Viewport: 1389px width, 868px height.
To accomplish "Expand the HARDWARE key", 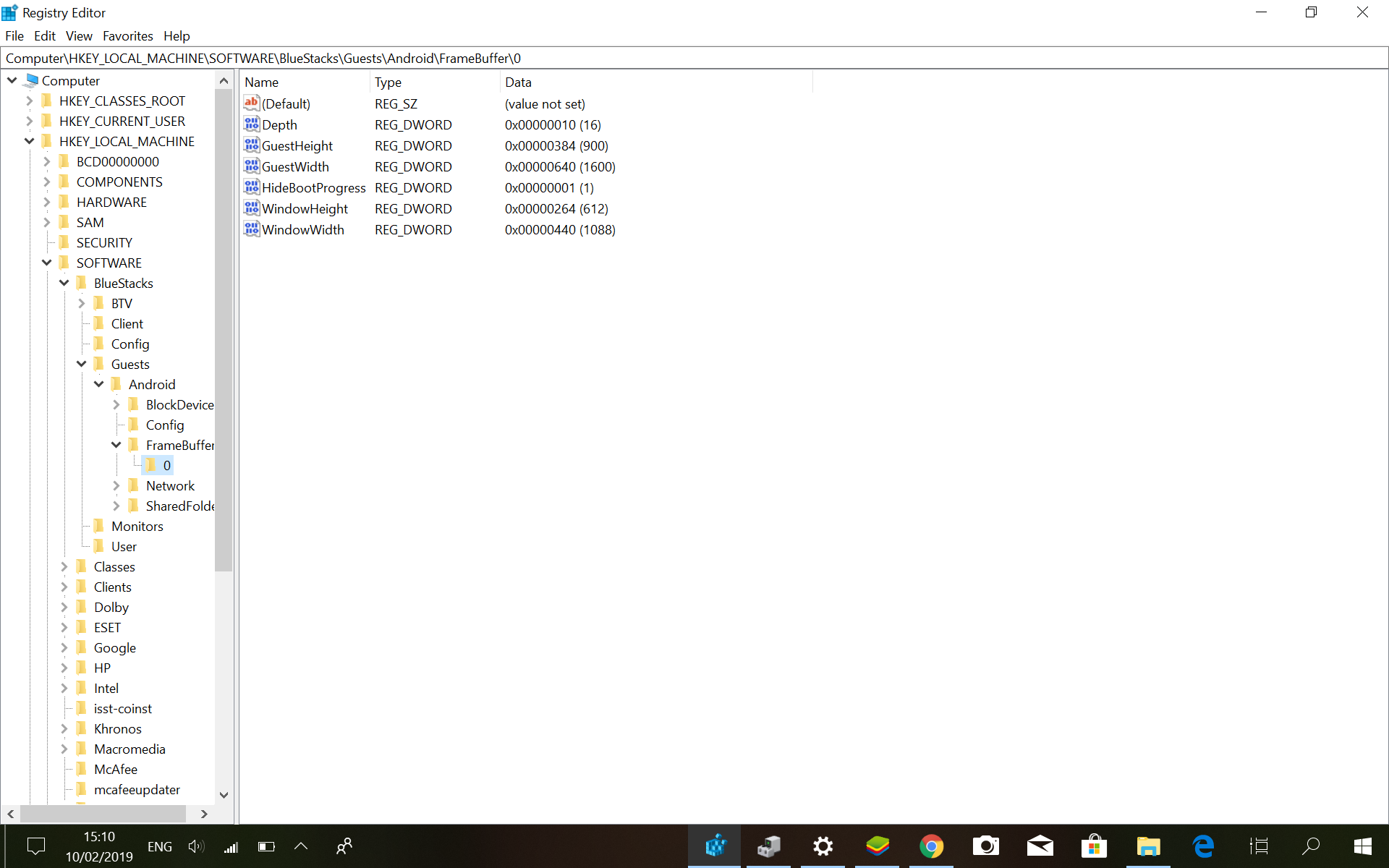I will point(47,202).
